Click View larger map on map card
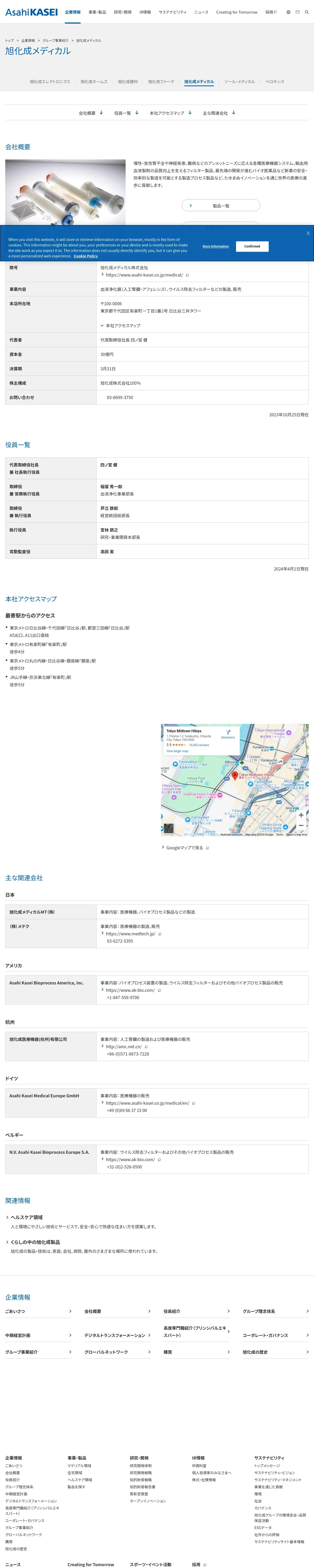 (177, 751)
